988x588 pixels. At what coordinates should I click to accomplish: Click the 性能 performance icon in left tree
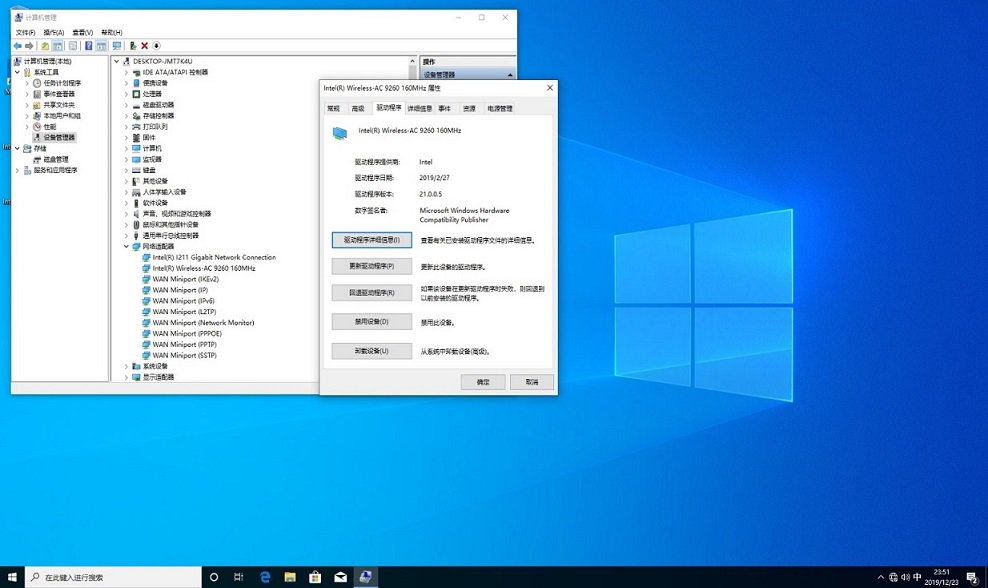coord(37,127)
